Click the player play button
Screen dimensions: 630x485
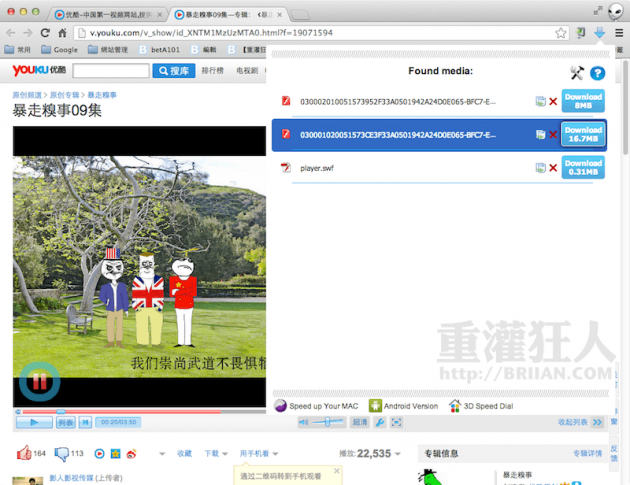[34, 422]
